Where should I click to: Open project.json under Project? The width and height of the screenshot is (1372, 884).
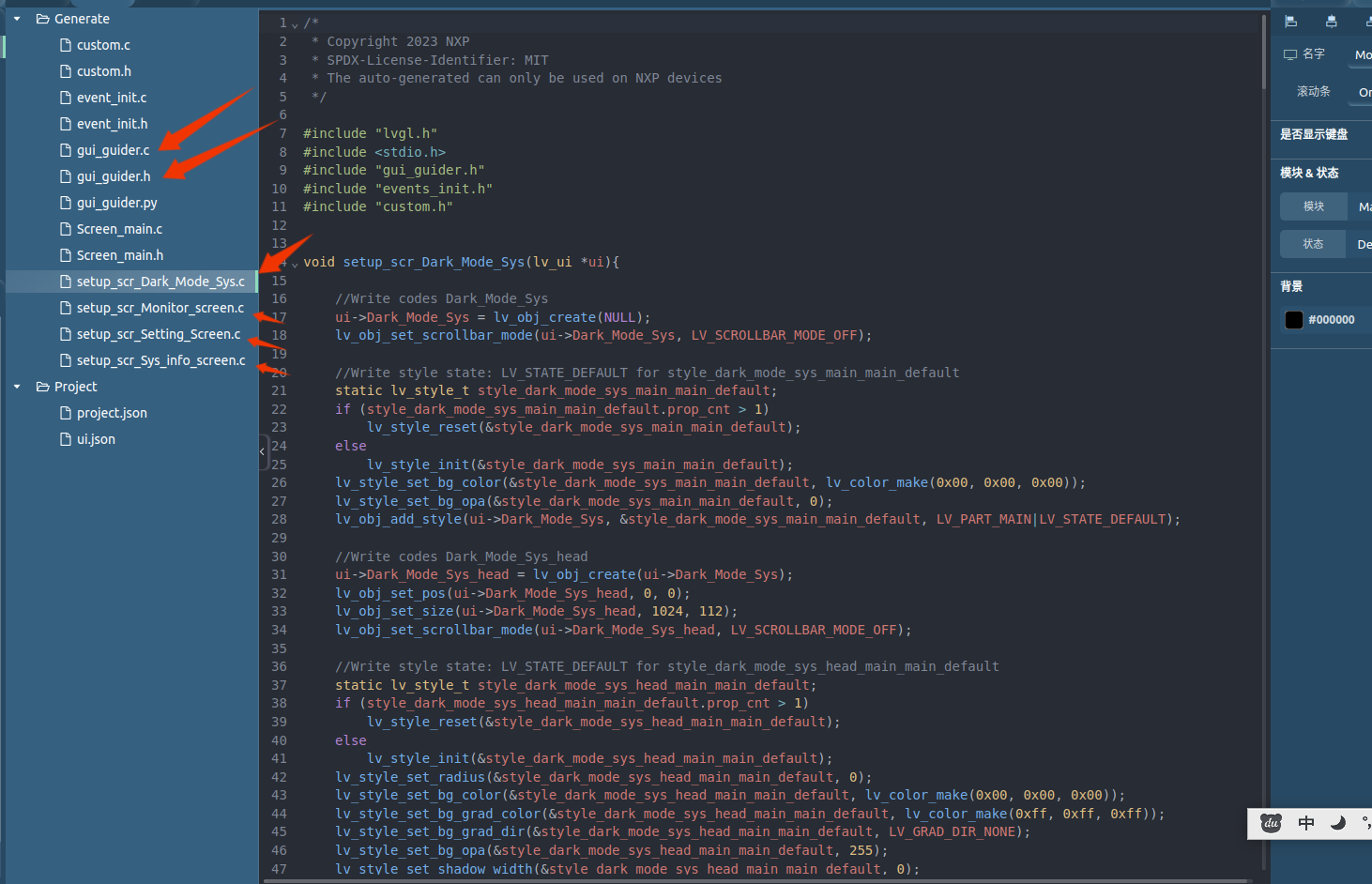coord(112,413)
